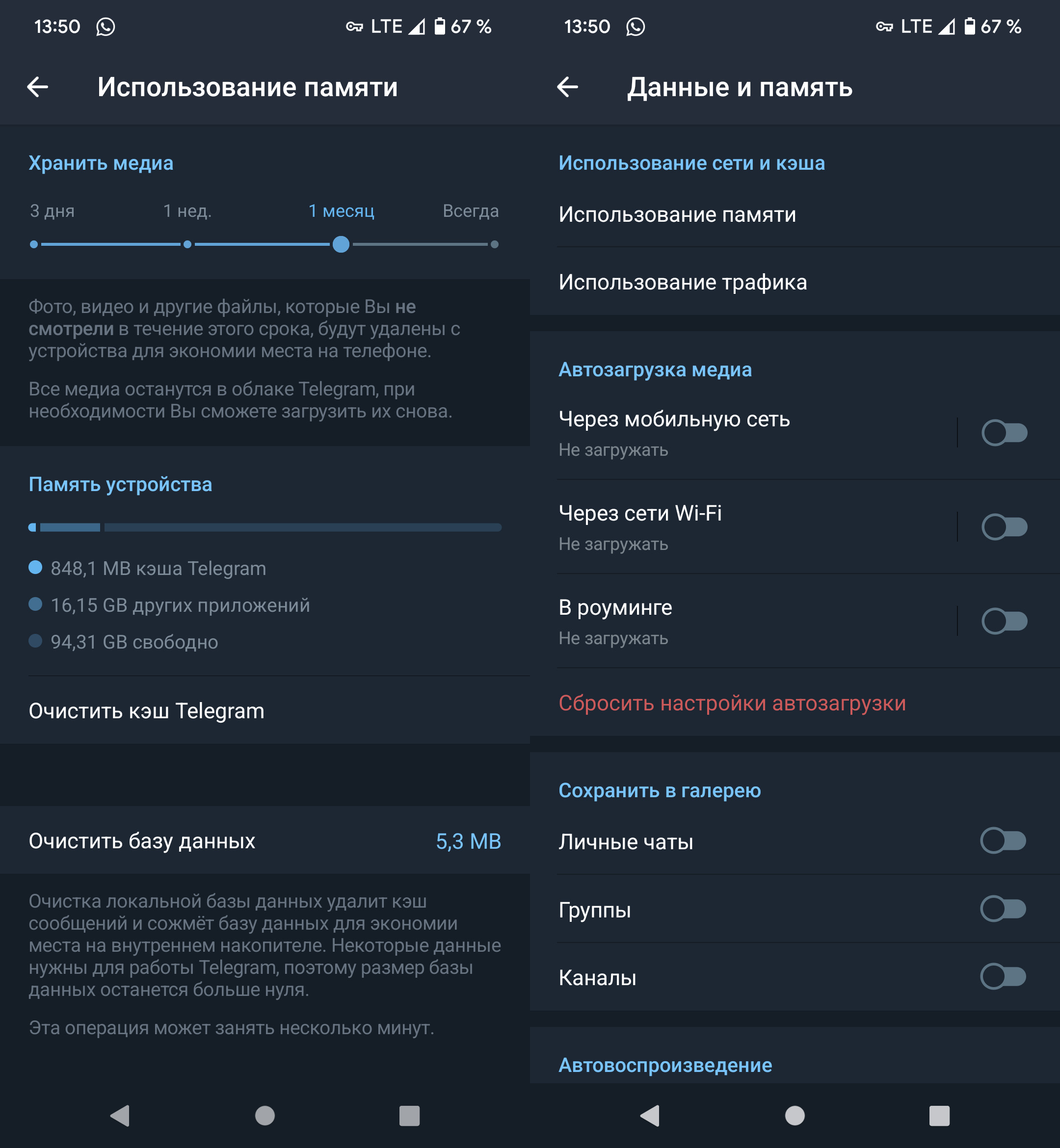
Task: Set keep media slider to Всегда
Action: (x=495, y=245)
